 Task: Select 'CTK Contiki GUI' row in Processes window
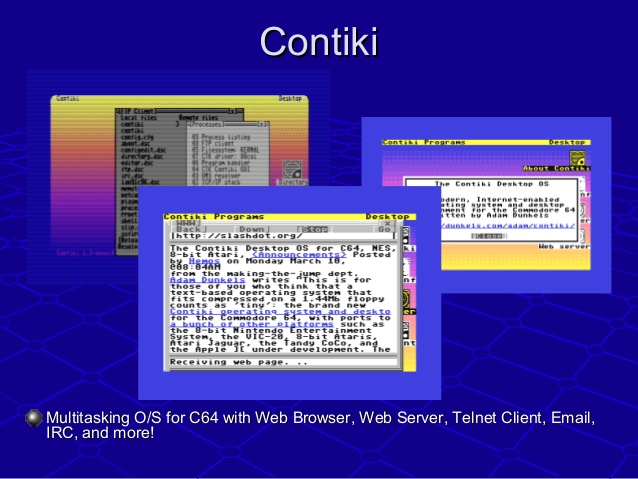click(x=221, y=169)
